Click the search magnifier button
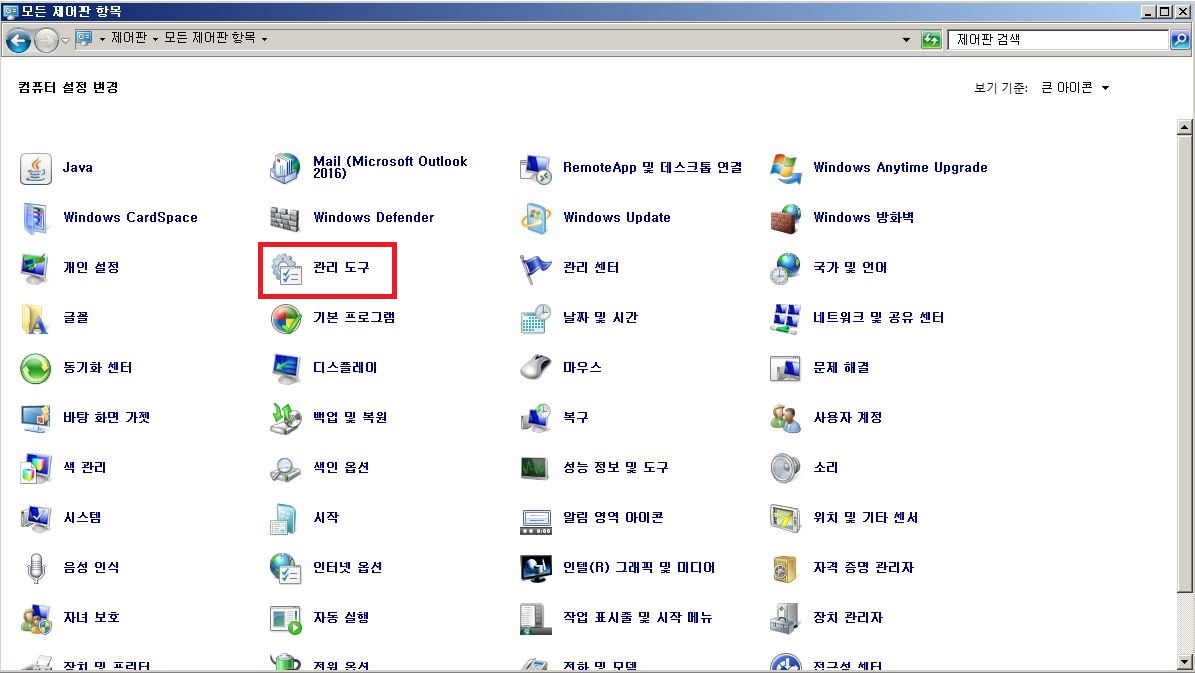 1180,40
